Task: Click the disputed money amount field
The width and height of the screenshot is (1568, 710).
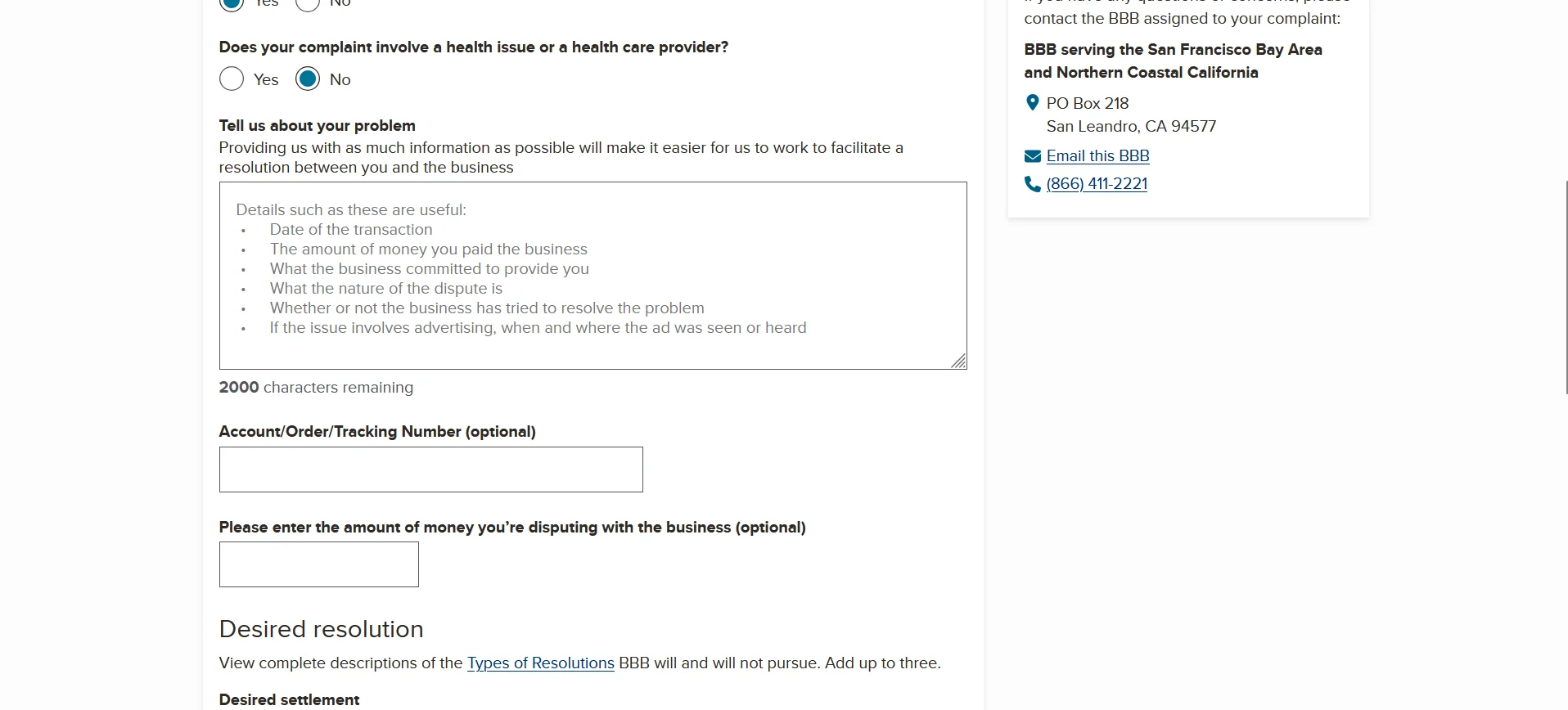Action: pos(318,564)
